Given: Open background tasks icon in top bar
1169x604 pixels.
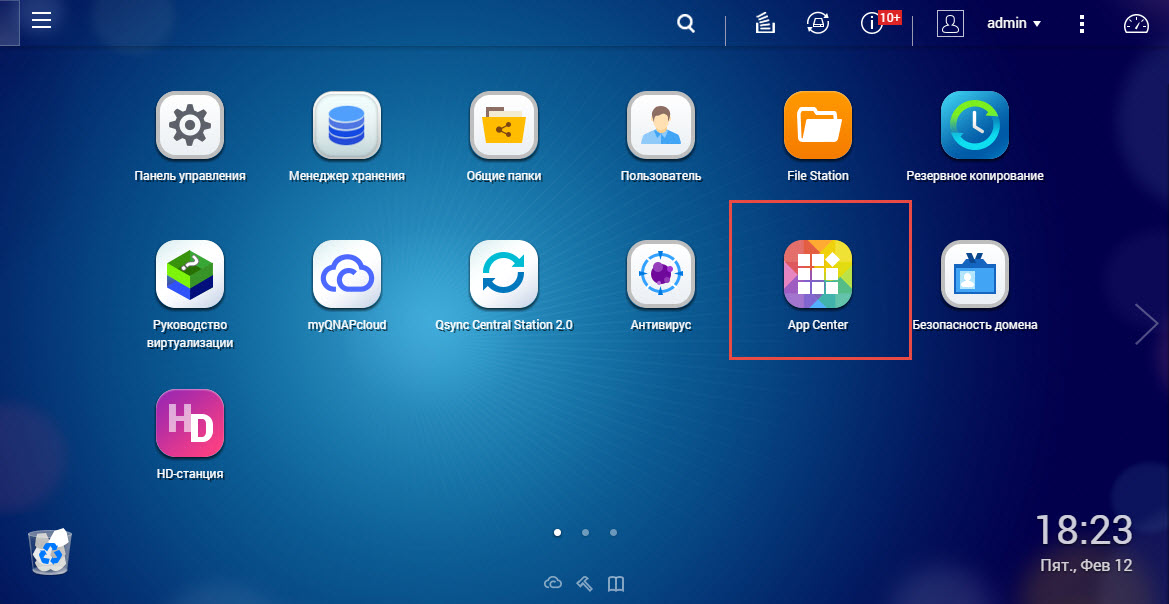Looking at the screenshot, I should click(x=765, y=24).
